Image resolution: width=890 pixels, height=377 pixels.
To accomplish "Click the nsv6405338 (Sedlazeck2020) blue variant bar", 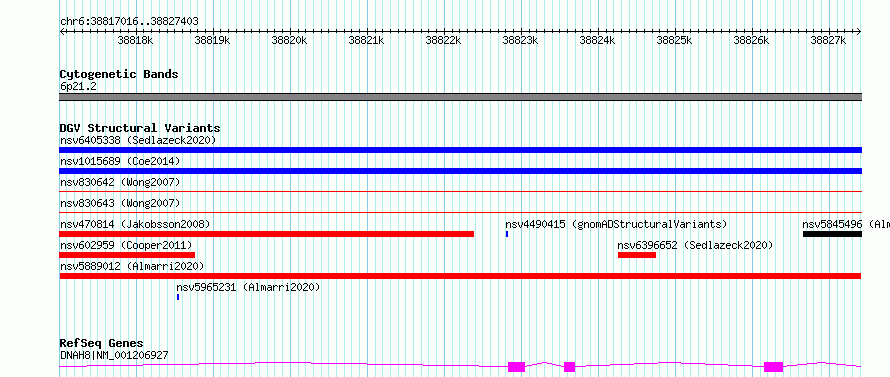I will tap(460, 150).
